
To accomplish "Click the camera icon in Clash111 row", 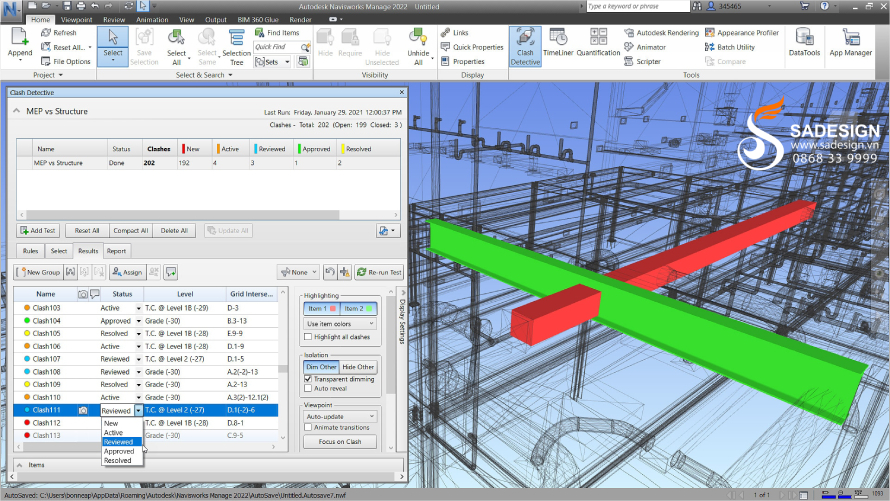I will click(x=83, y=410).
